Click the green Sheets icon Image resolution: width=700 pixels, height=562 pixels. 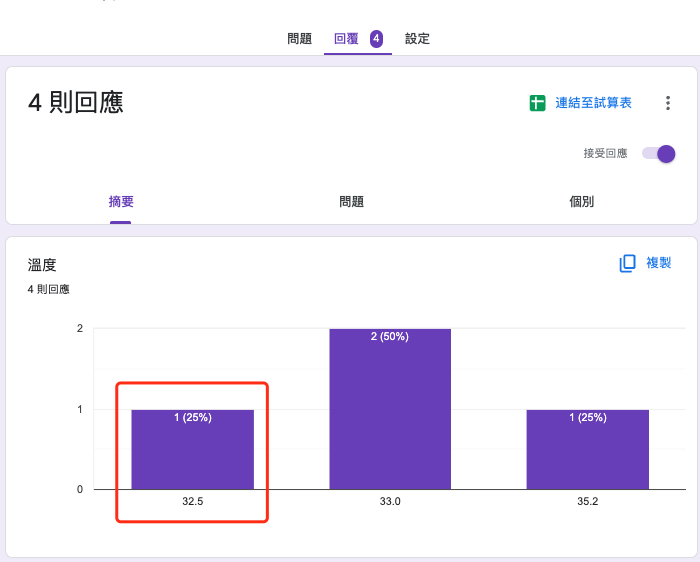coord(537,103)
